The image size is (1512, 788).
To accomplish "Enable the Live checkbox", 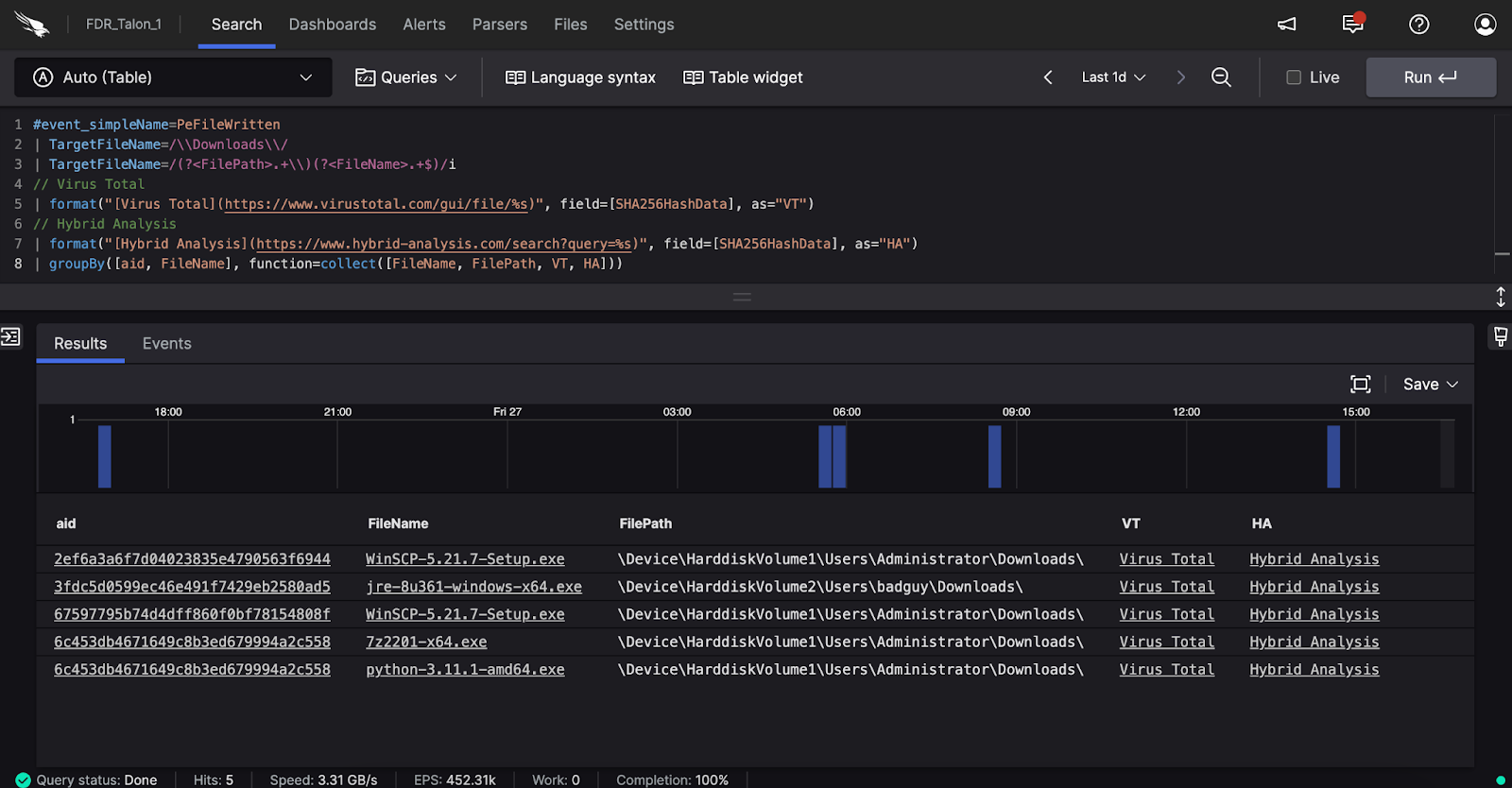I will (x=1294, y=77).
